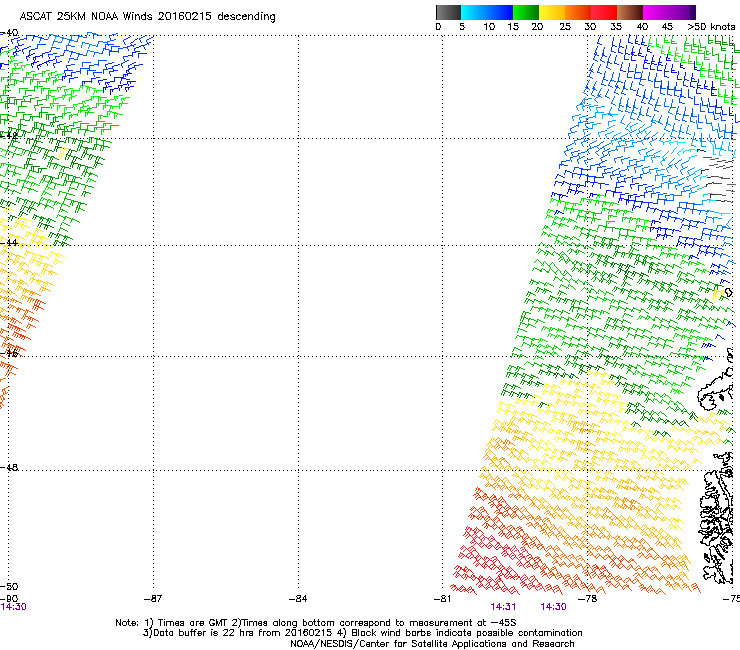Click the black coastline outline near -48 latitude
Image resolution: width=740 pixels, height=650 pixels.
pyautogui.click(x=718, y=518)
